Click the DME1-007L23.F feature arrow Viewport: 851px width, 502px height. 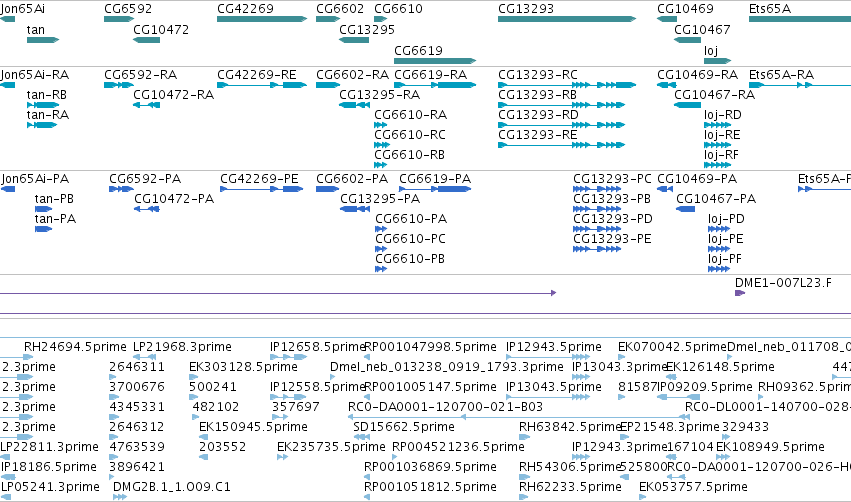pos(740,293)
